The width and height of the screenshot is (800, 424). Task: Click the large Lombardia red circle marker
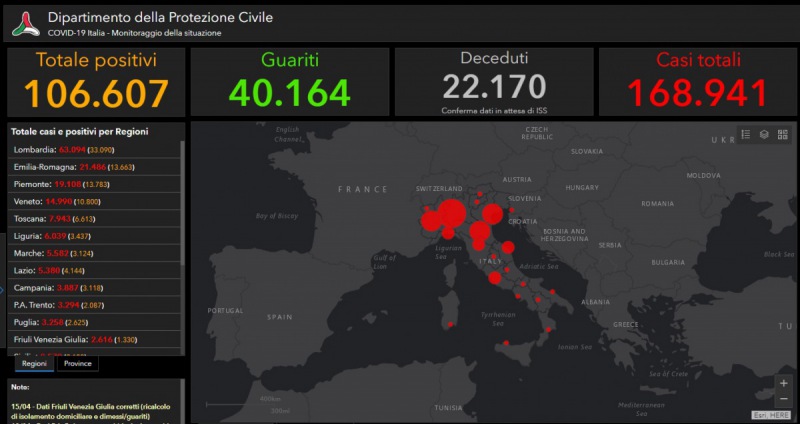pos(451,212)
